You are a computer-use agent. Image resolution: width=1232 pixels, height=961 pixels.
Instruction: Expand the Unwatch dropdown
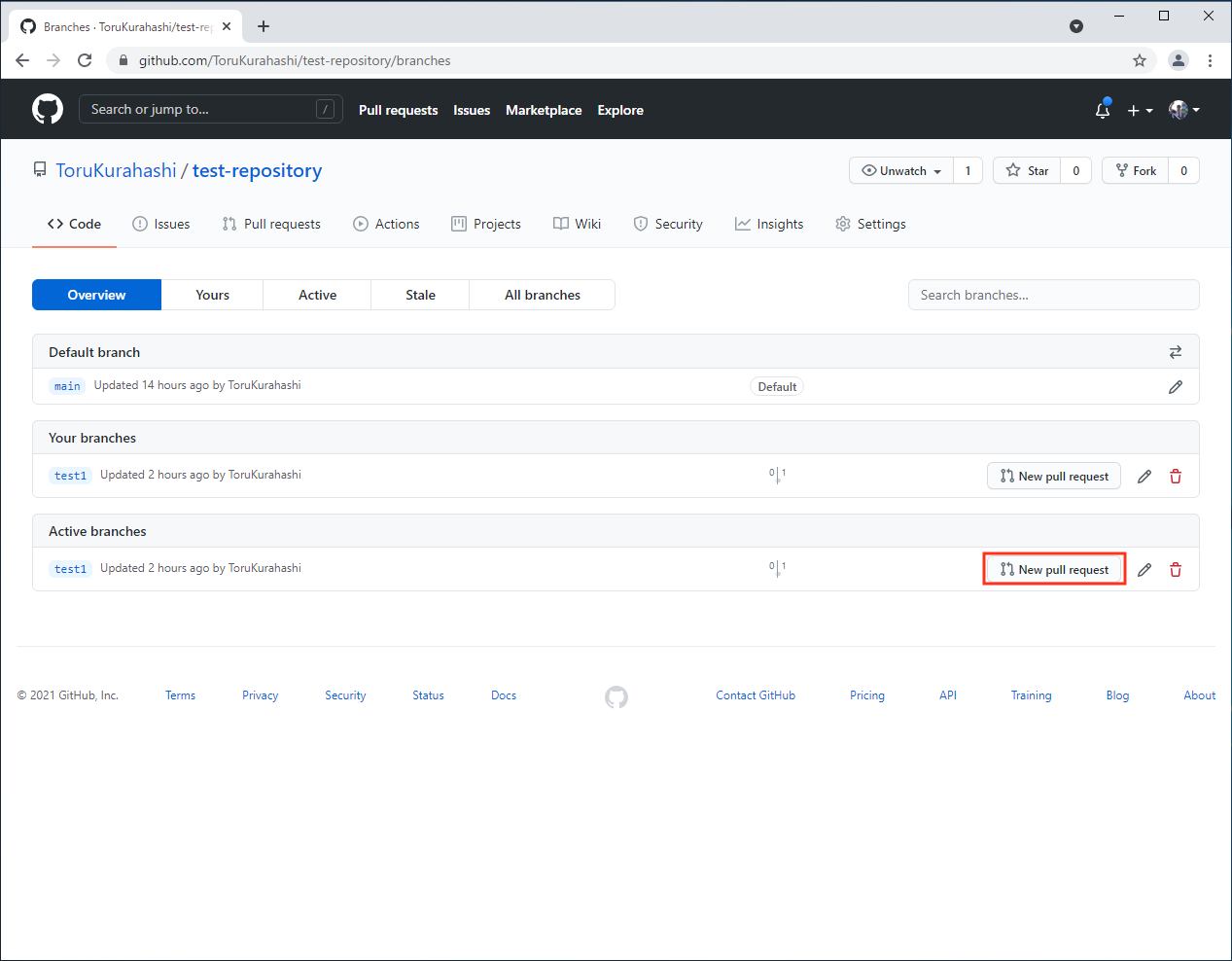[x=901, y=170]
